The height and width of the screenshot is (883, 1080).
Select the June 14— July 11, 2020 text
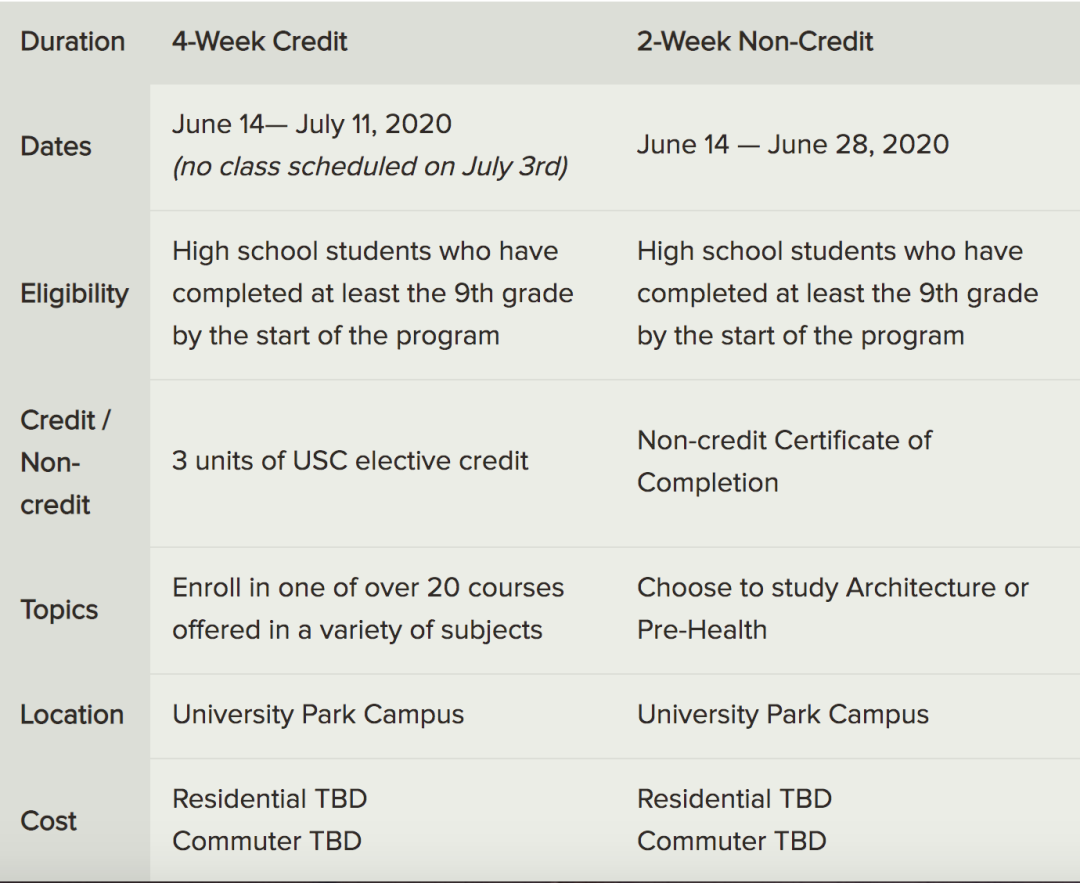pyautogui.click(x=311, y=124)
